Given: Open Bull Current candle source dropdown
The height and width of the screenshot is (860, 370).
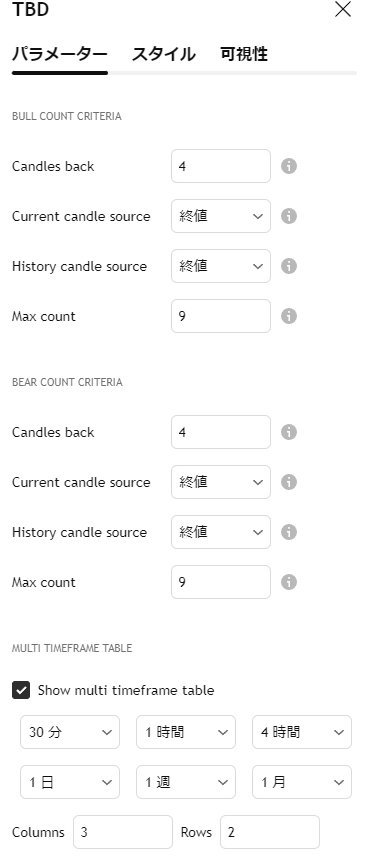Looking at the screenshot, I should [x=221, y=216].
